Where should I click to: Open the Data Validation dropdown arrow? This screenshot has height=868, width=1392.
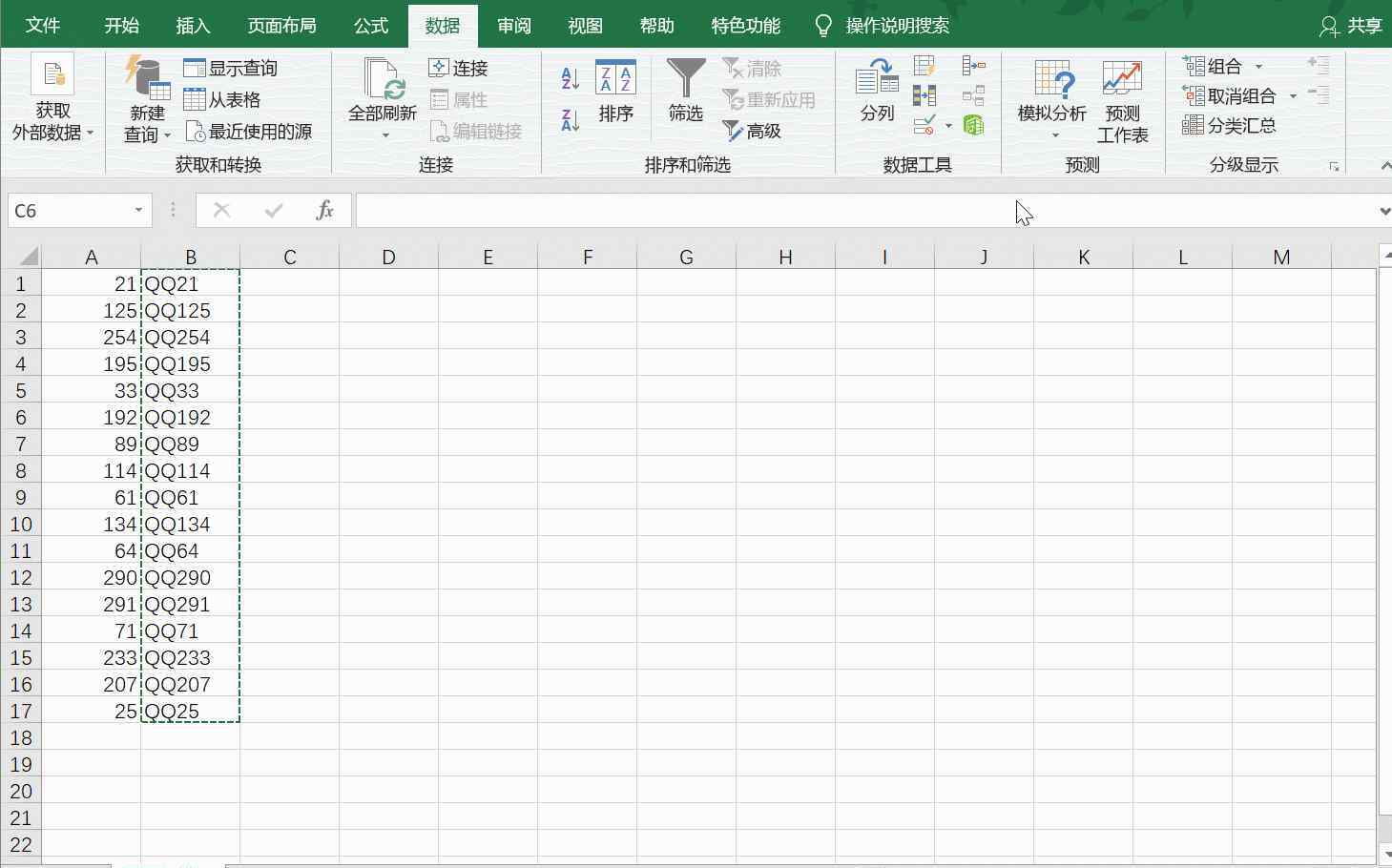(948, 125)
